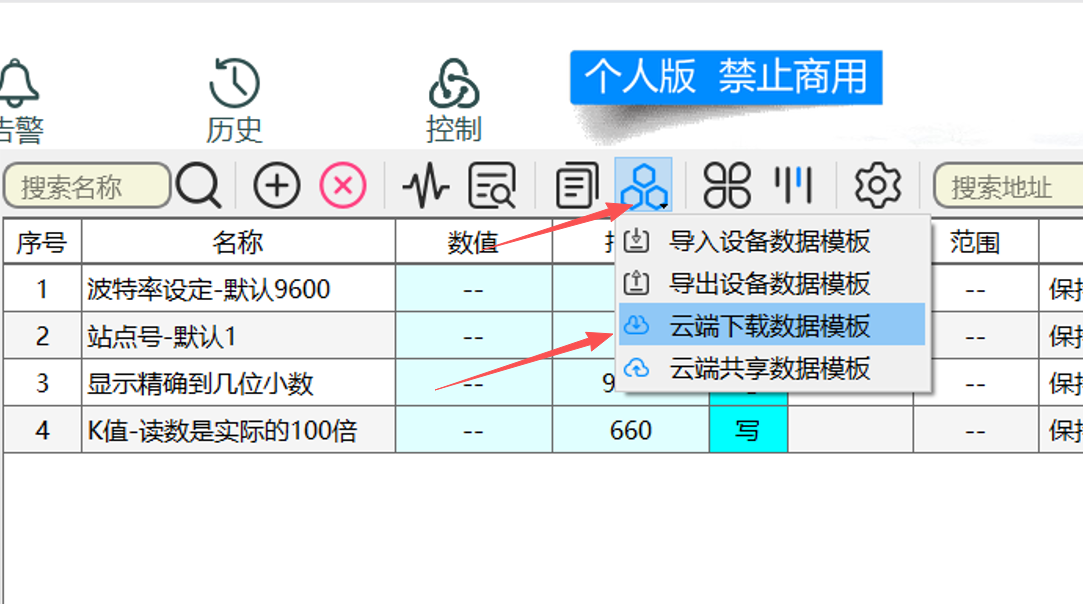The height and width of the screenshot is (604, 1083).
Task: Open the 历史 history view
Action: click(x=234, y=101)
